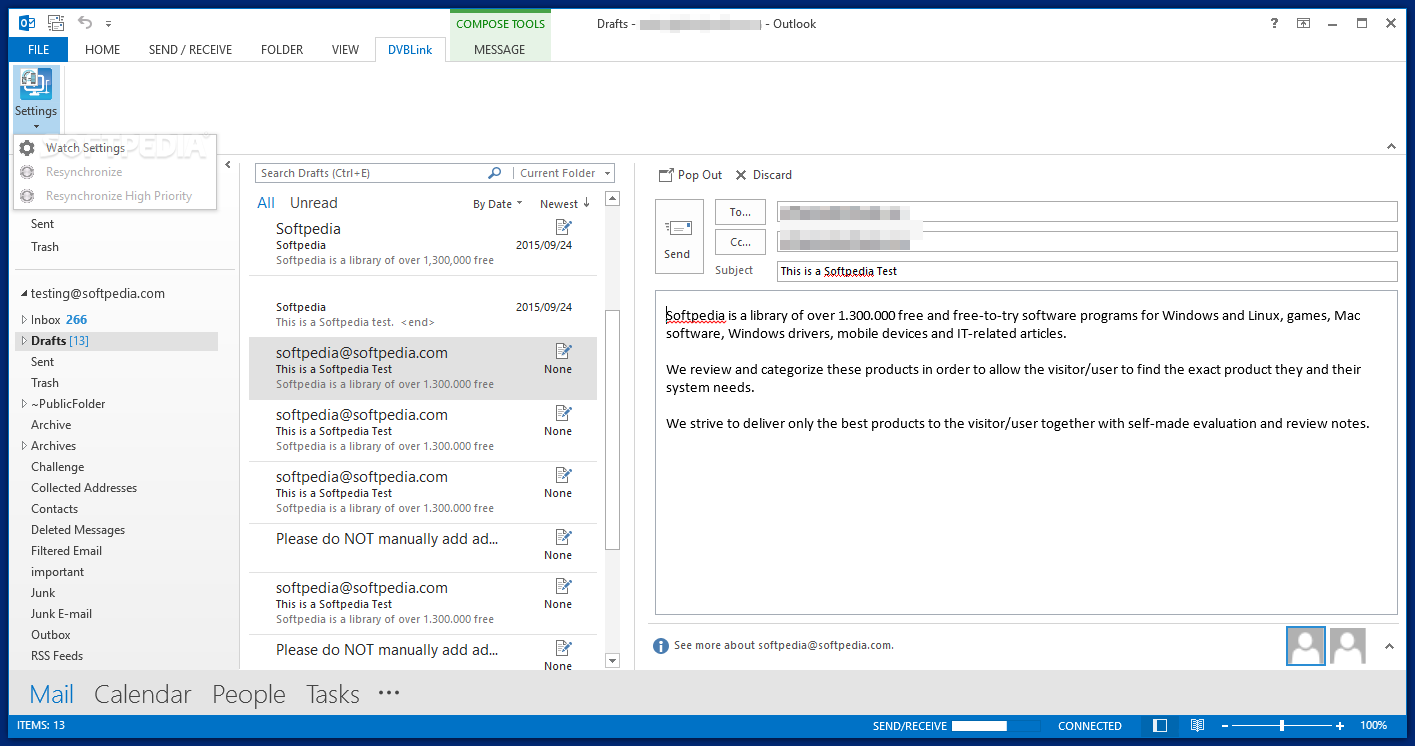Select the second contact photo thumbnail
Viewport: 1415px width, 746px height.
(x=1348, y=646)
